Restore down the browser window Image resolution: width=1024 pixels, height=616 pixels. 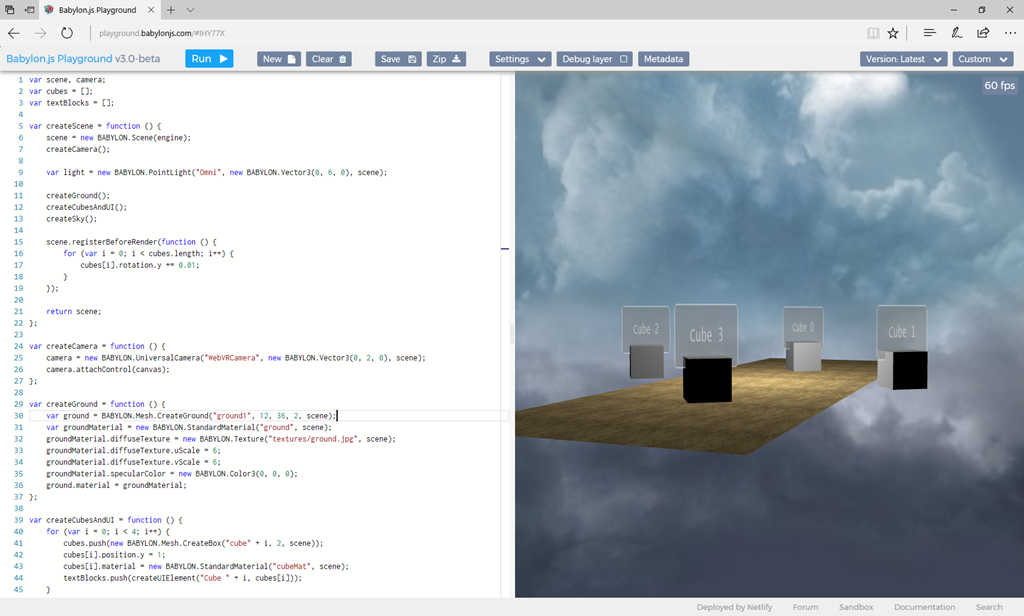click(982, 10)
